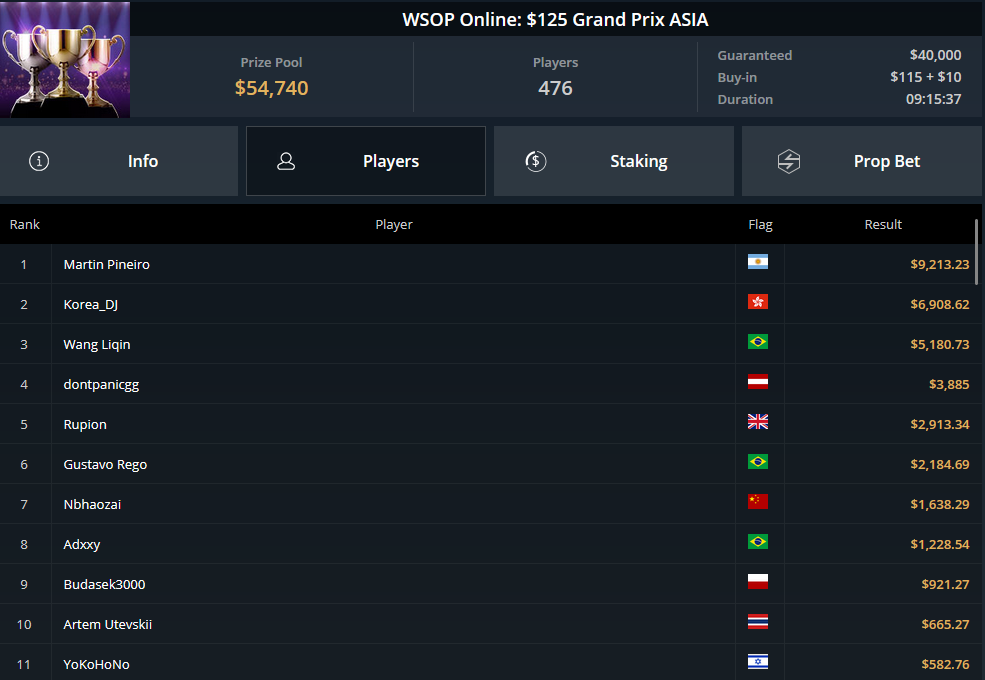Click Rupion's UK flag
The image size is (985, 680).
(758, 422)
